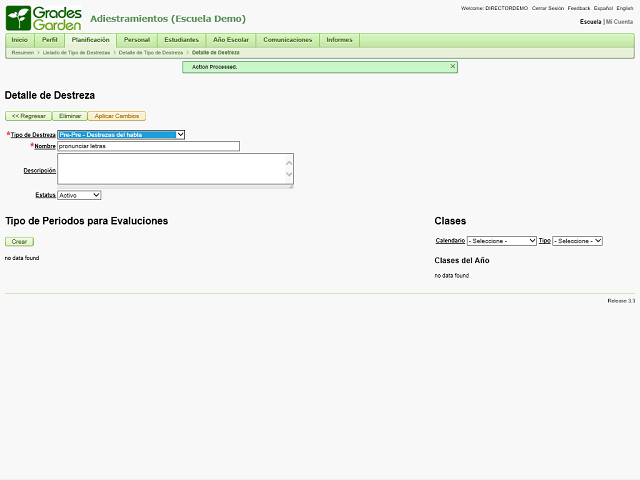Open the Personal tab
The width and height of the screenshot is (640, 480).
(137, 40)
